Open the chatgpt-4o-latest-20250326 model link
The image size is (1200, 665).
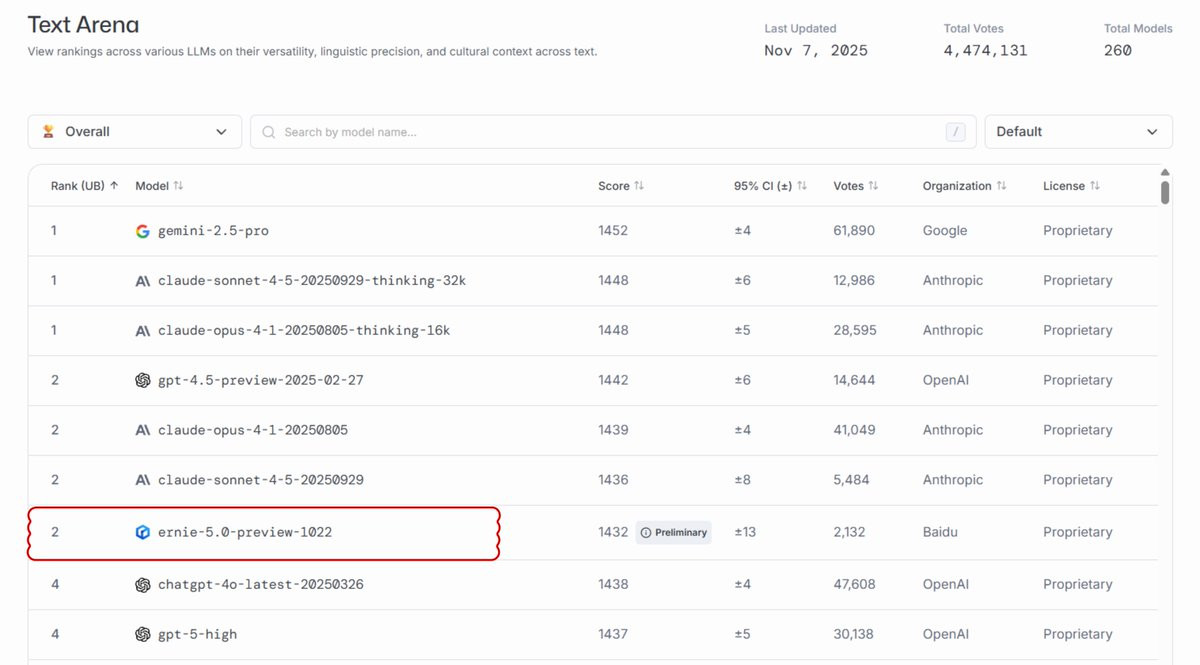(261, 585)
